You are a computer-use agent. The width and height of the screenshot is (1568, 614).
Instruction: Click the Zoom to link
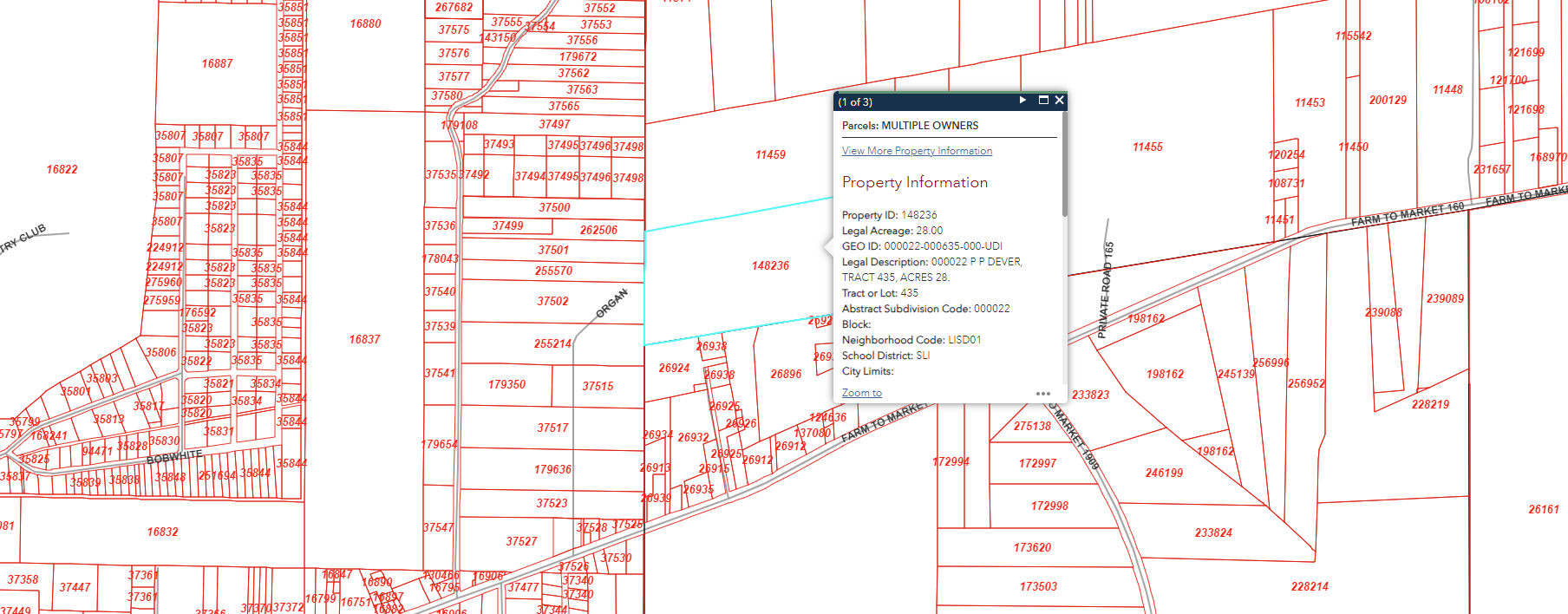[x=861, y=393]
